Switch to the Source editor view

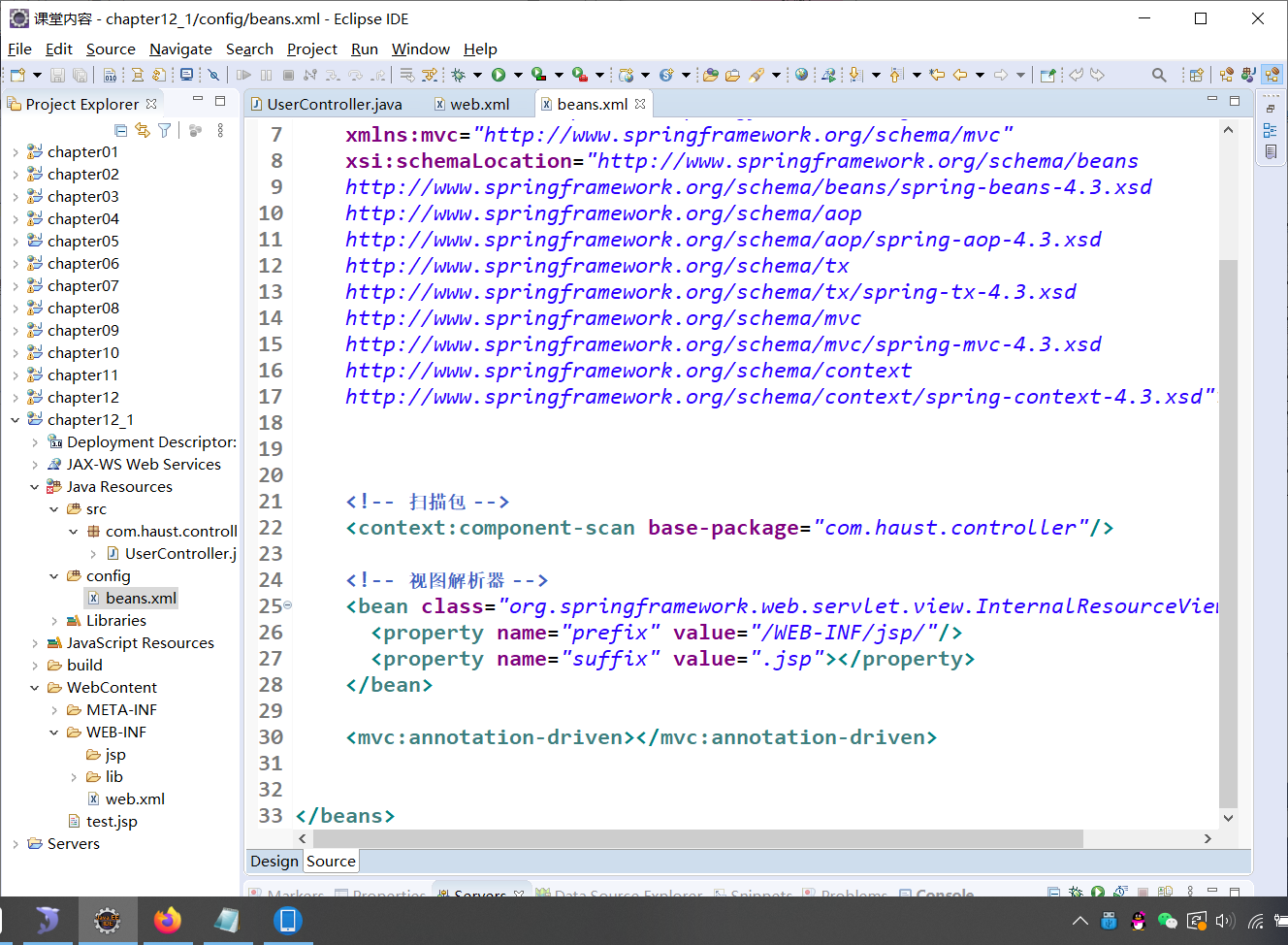[x=331, y=862]
